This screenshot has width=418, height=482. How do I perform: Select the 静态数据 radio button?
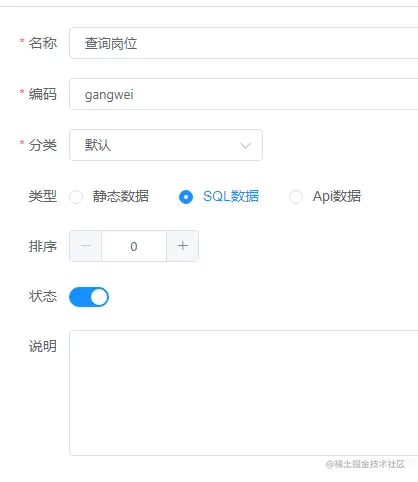click(x=76, y=197)
